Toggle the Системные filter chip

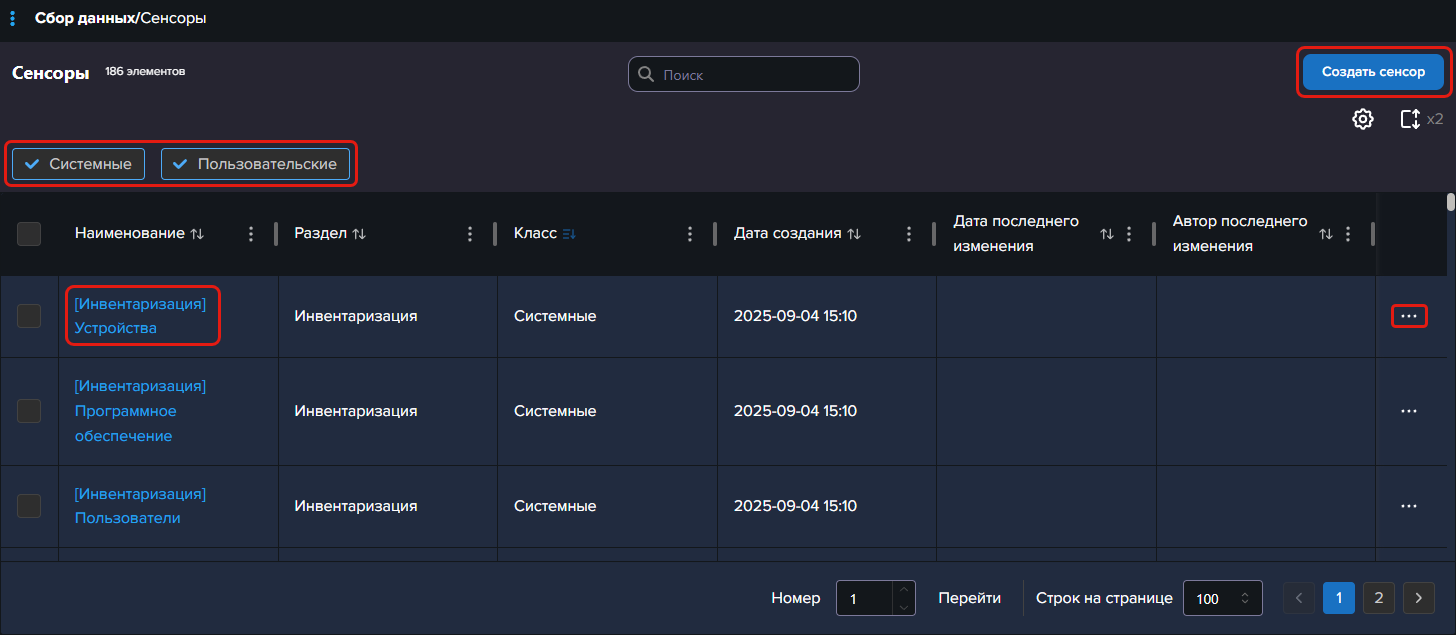78,164
